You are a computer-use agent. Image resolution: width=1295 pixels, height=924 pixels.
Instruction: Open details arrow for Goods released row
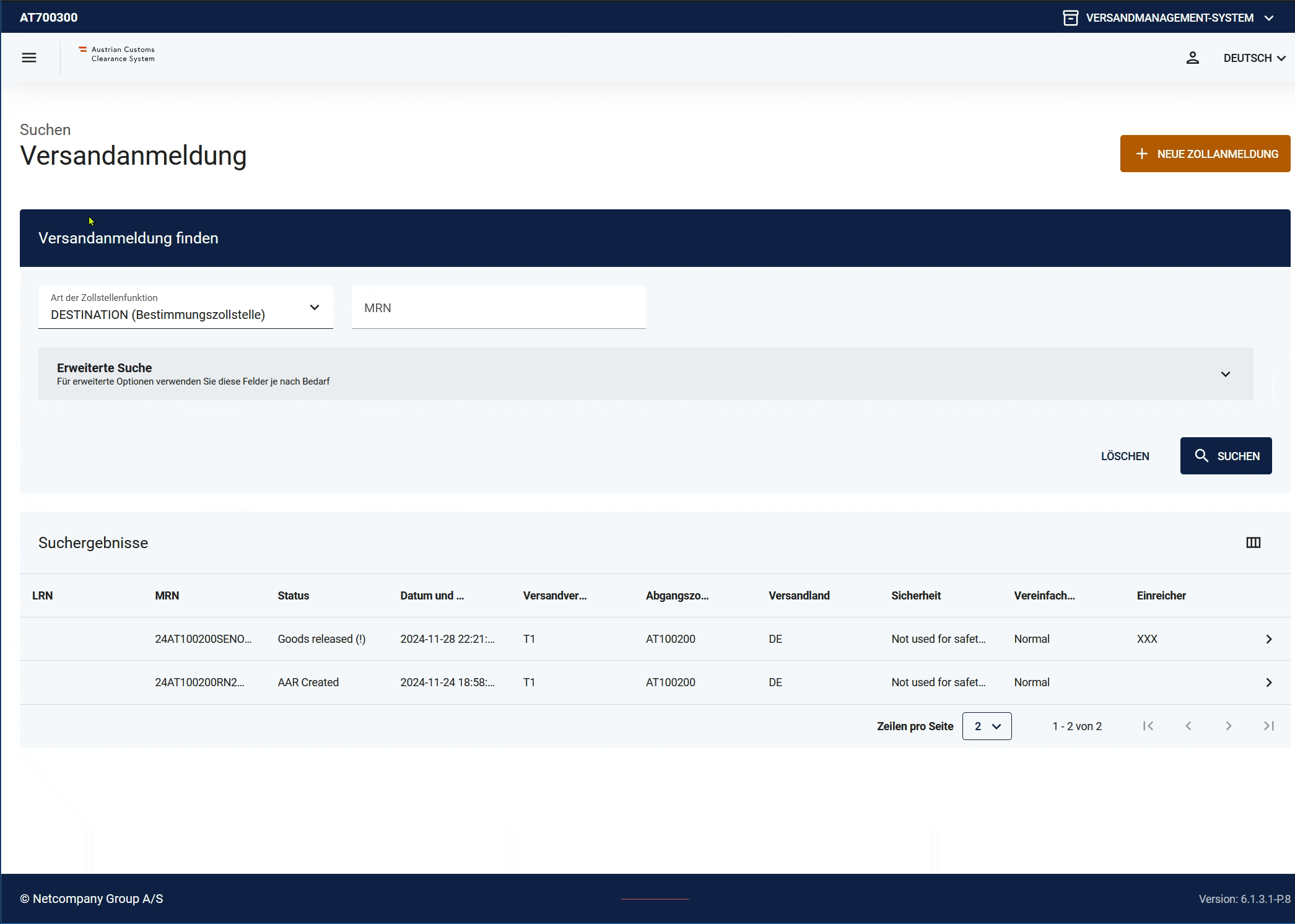[x=1268, y=639]
